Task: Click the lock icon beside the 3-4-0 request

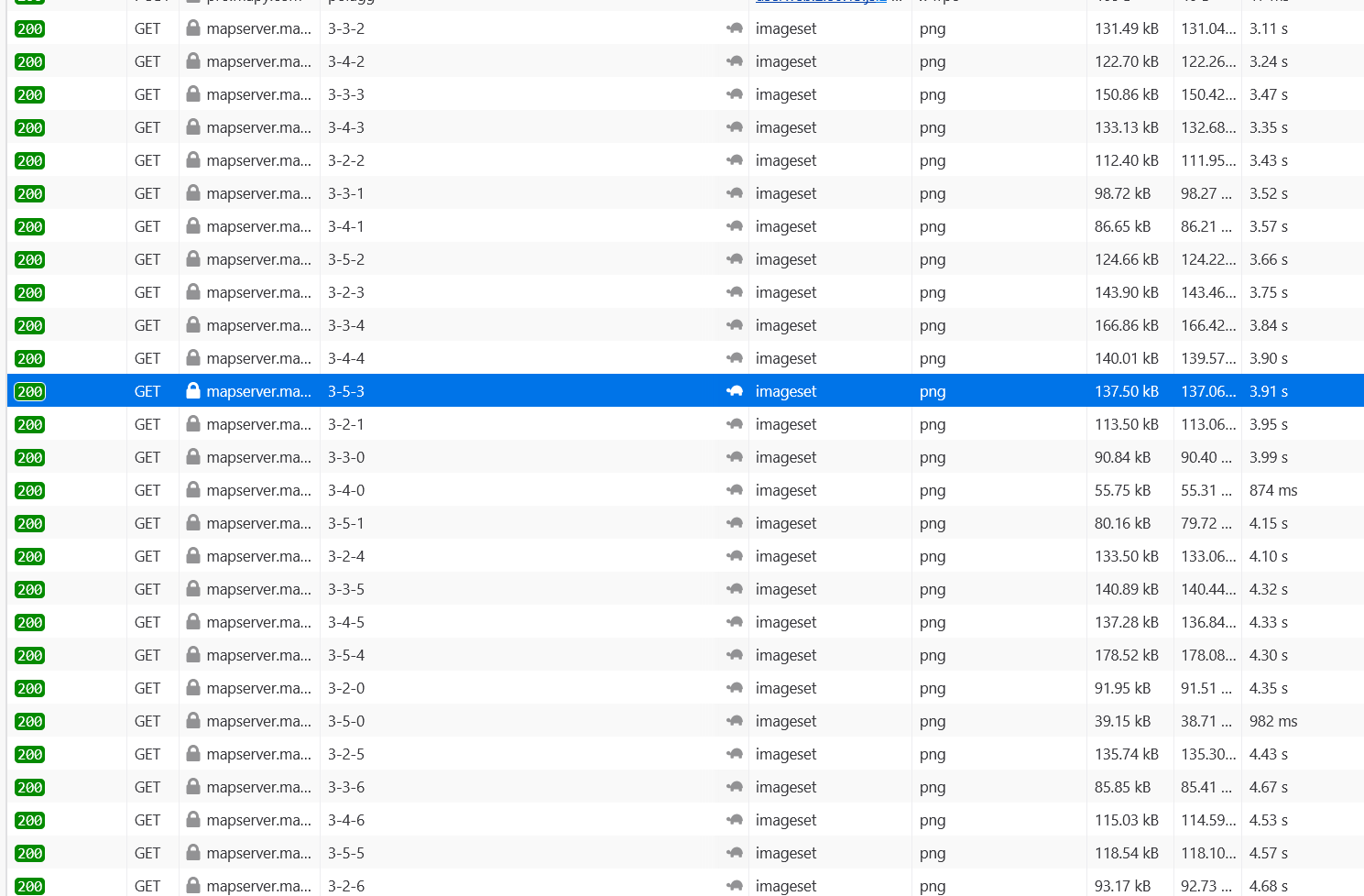Action: tap(193, 490)
